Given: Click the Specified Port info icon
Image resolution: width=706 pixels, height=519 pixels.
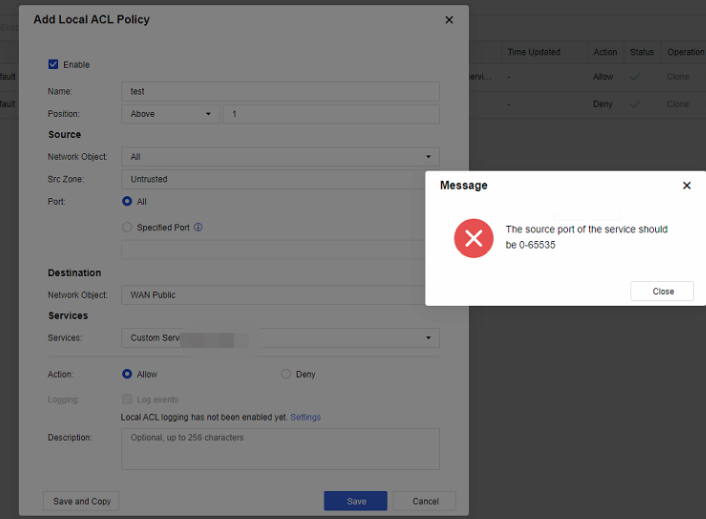Looking at the screenshot, I should pos(198,228).
